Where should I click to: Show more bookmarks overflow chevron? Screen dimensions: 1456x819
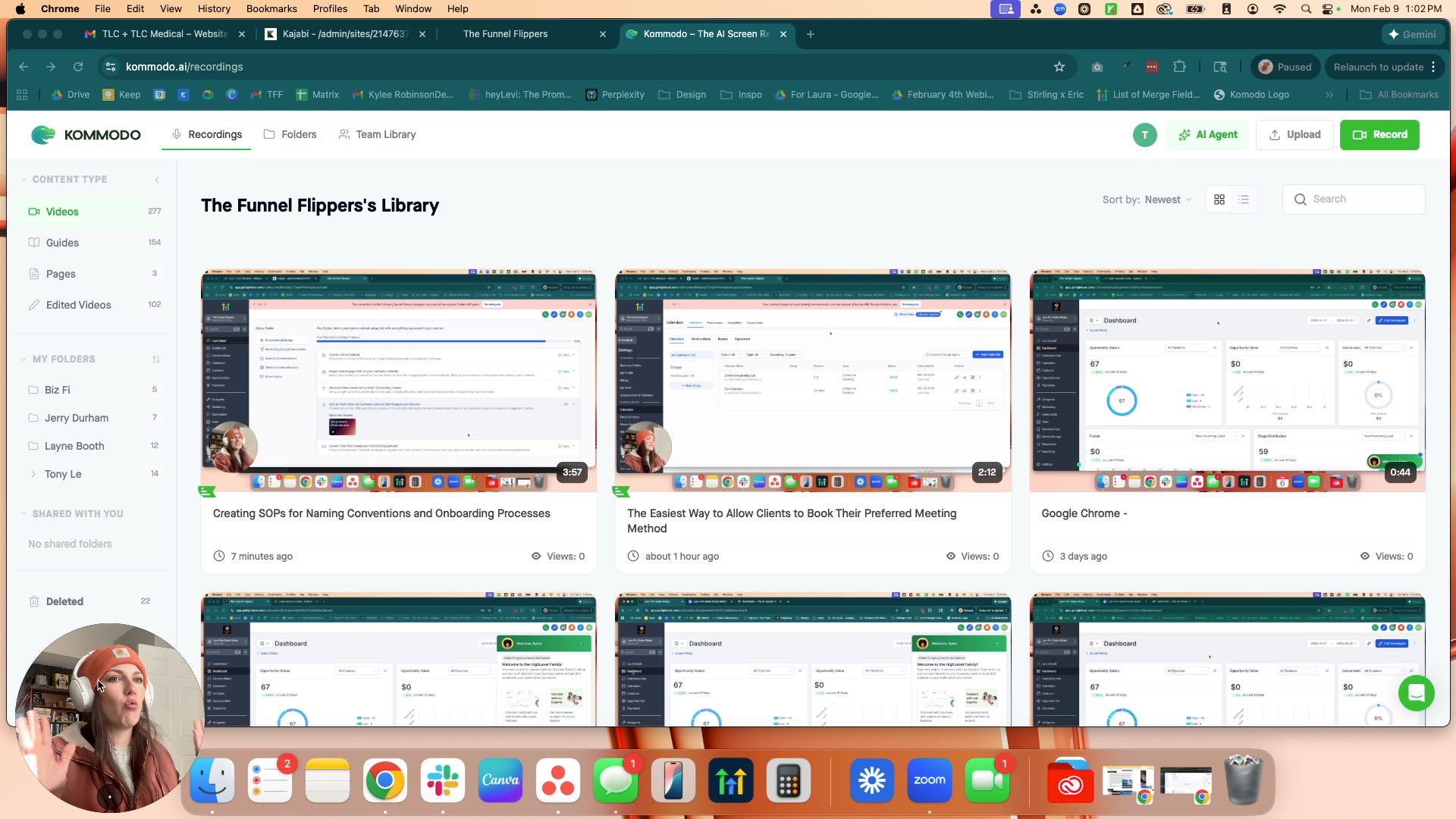click(1329, 95)
